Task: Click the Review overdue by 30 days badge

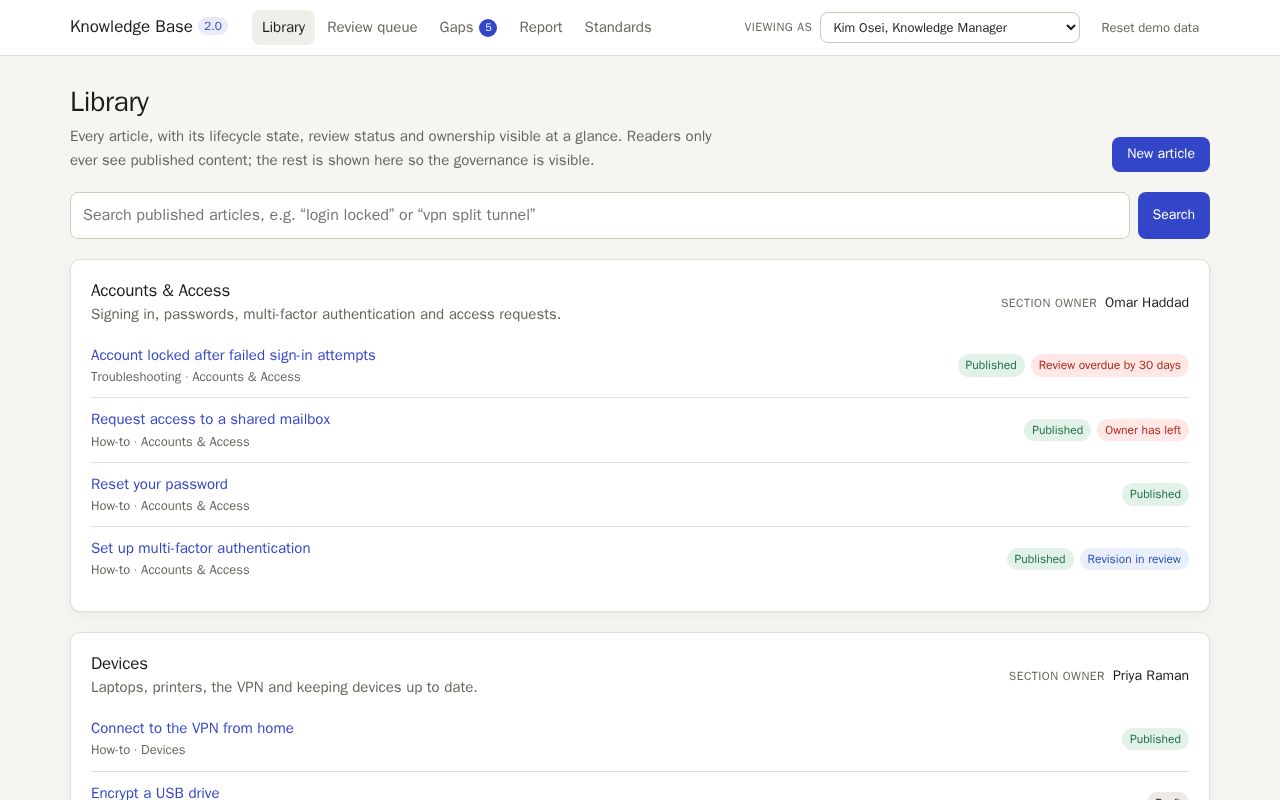Action: pos(1110,365)
